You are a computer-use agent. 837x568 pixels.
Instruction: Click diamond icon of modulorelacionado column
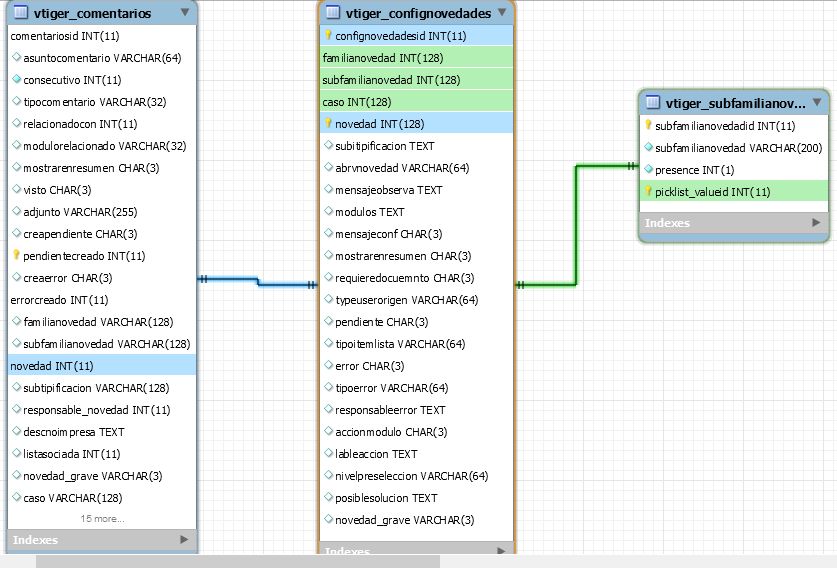coord(17,145)
